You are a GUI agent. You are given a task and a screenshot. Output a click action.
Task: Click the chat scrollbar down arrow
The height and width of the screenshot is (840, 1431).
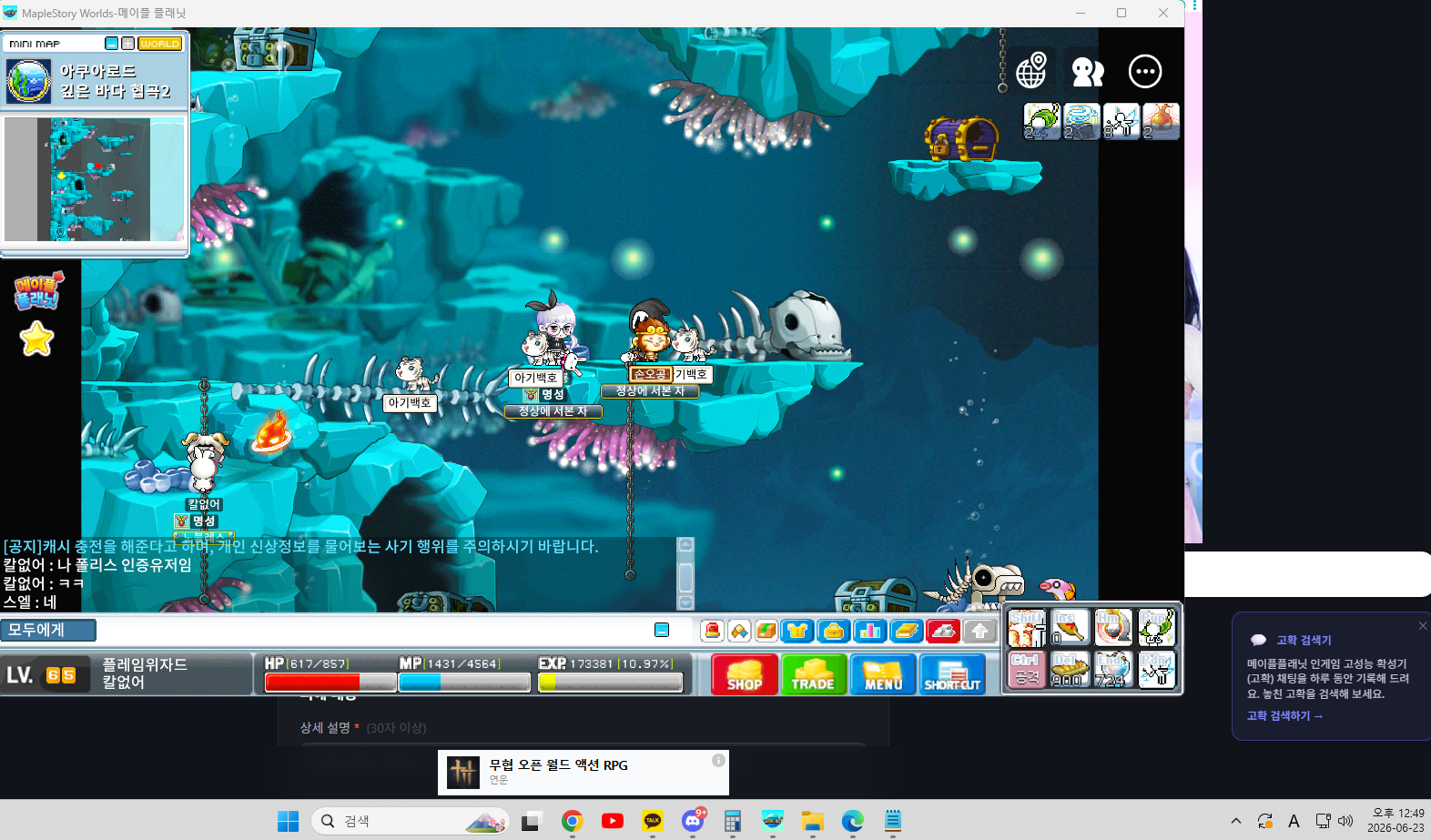pos(686,602)
